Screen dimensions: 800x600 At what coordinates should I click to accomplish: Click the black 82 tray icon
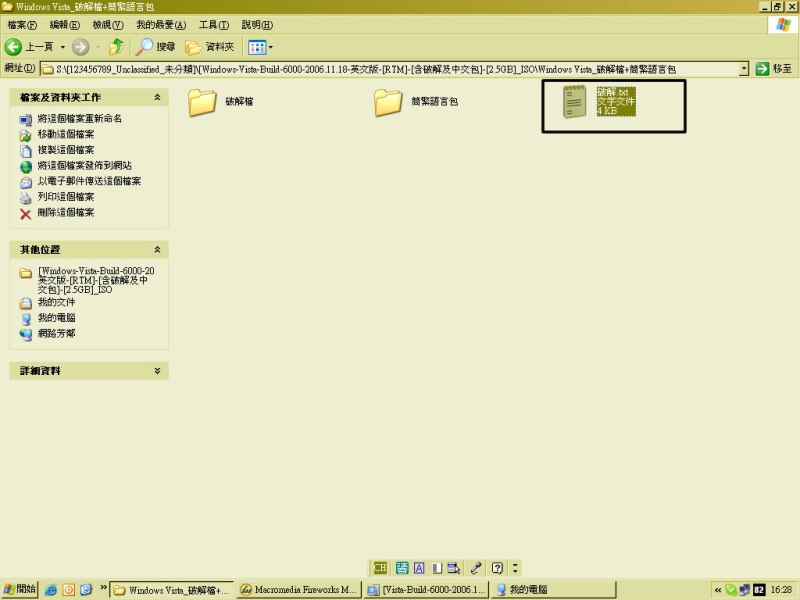759,590
